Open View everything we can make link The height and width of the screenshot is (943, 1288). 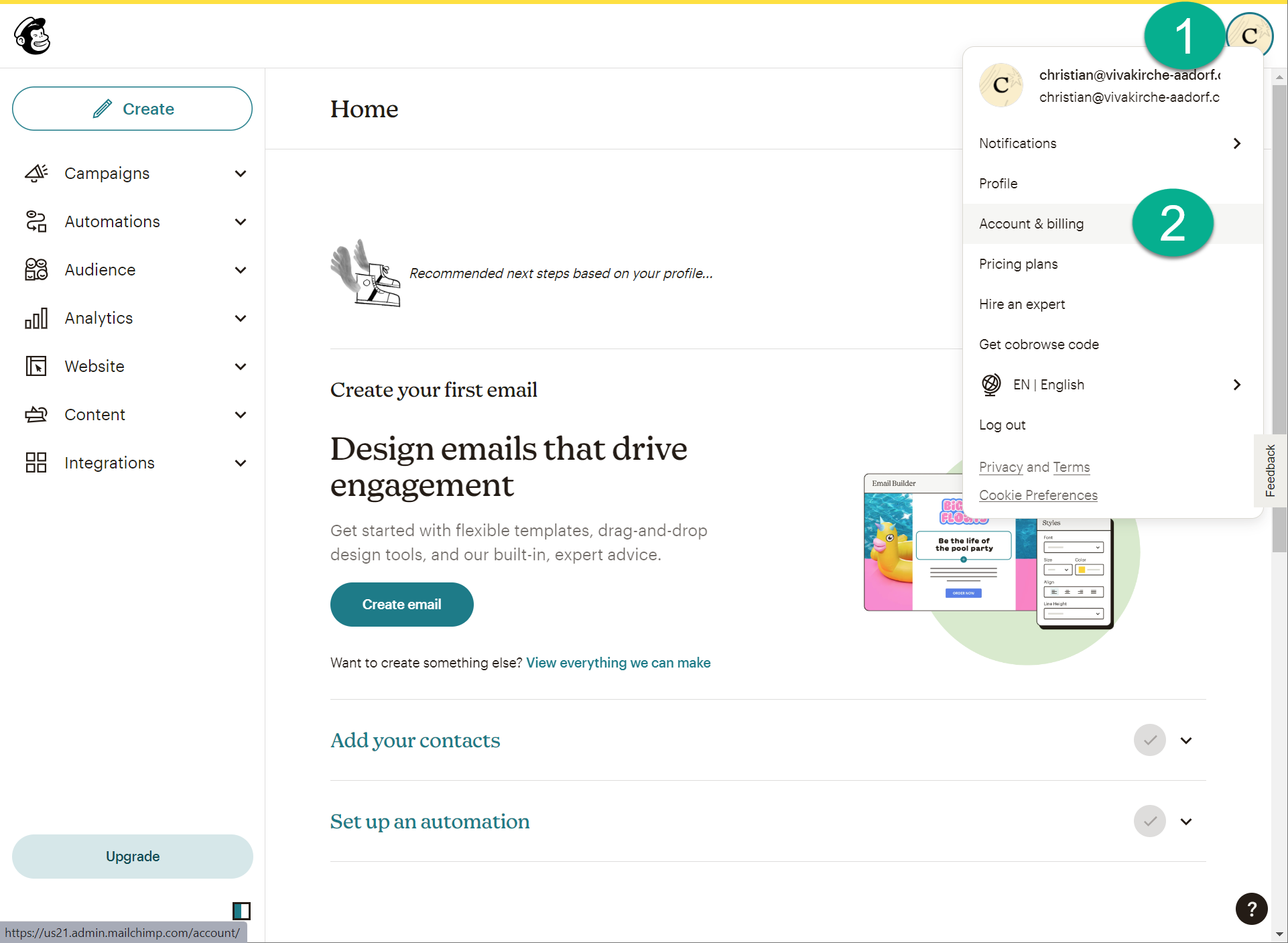click(618, 663)
